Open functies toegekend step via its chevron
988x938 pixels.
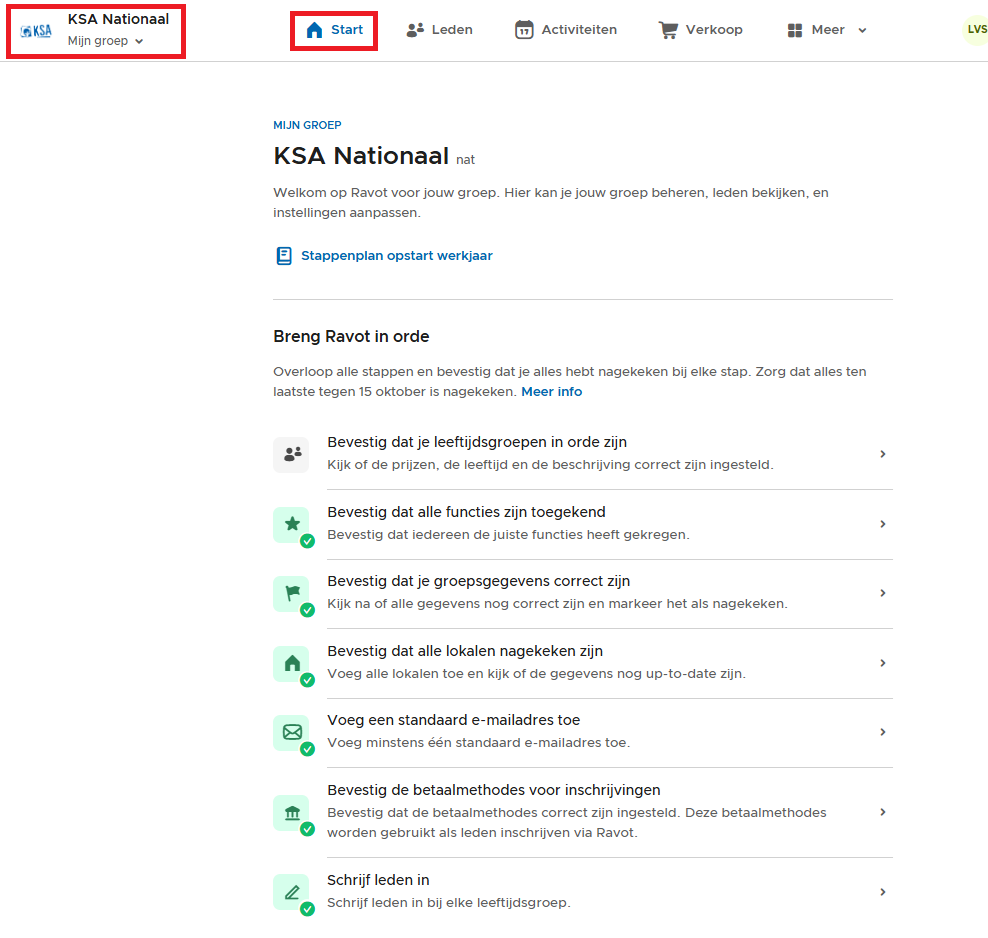(883, 524)
